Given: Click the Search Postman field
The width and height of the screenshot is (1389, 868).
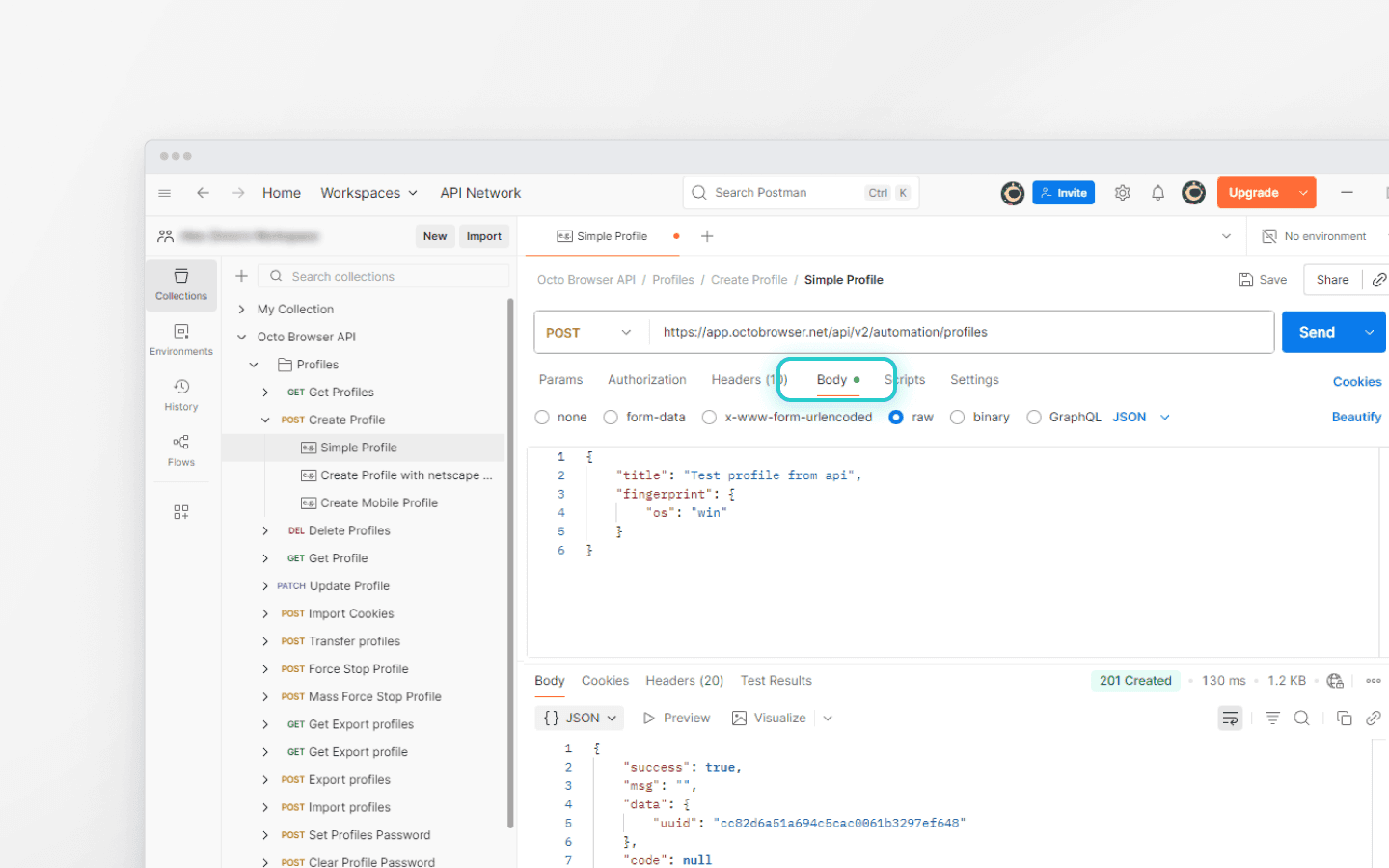Looking at the screenshot, I should [x=801, y=193].
